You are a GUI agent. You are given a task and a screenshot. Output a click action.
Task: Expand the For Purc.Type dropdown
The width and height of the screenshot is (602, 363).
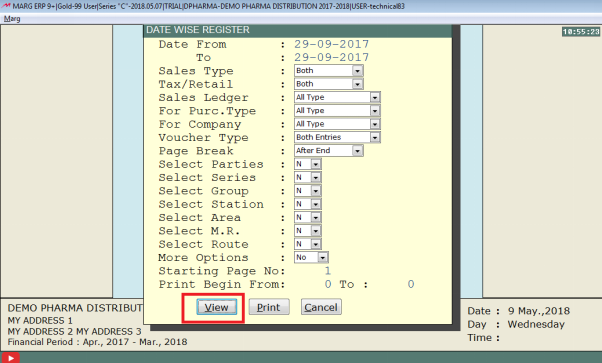(375, 111)
